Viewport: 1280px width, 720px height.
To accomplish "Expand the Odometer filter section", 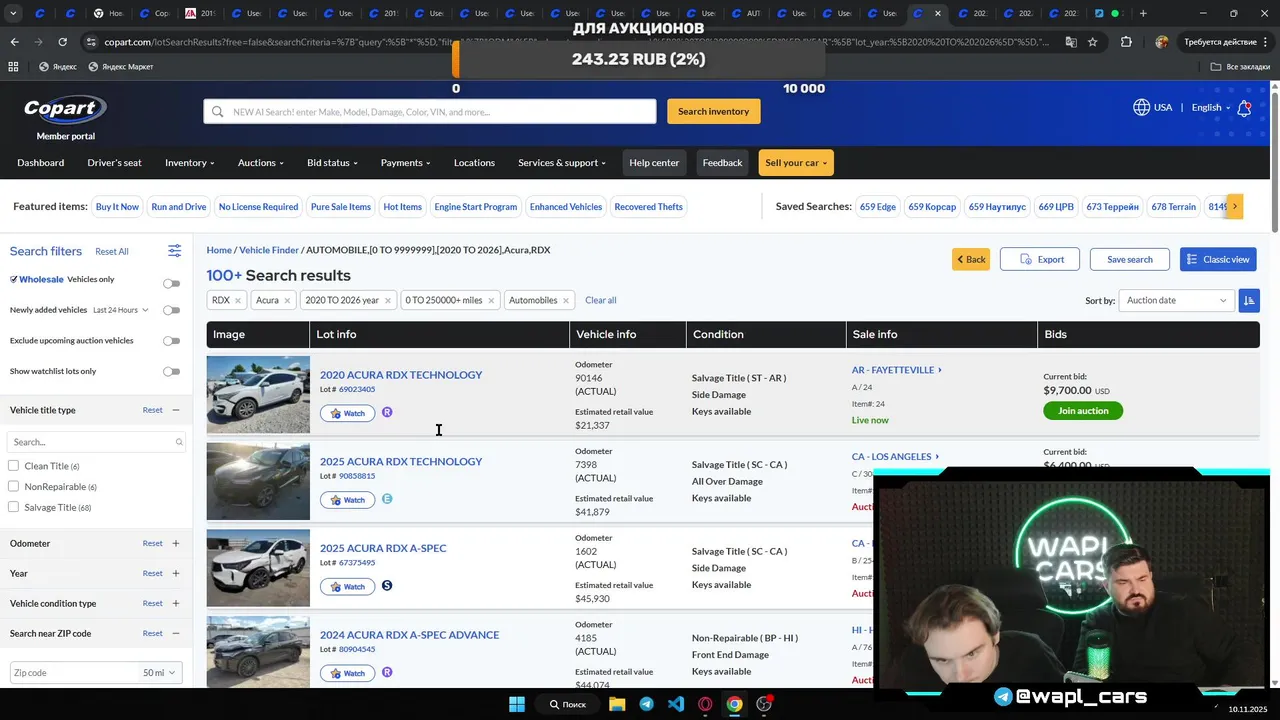I will pos(176,544).
